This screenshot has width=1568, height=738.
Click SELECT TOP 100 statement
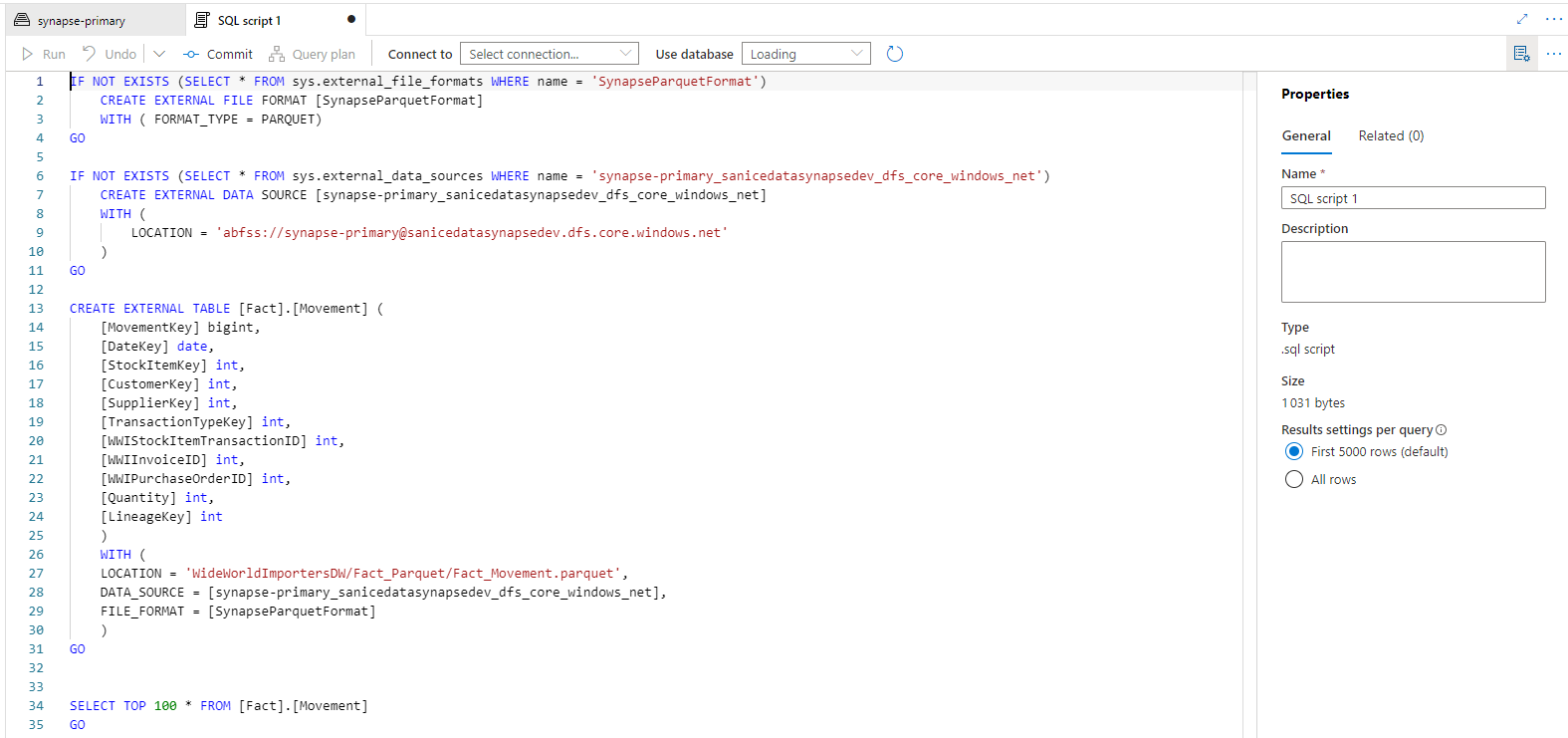(219, 705)
